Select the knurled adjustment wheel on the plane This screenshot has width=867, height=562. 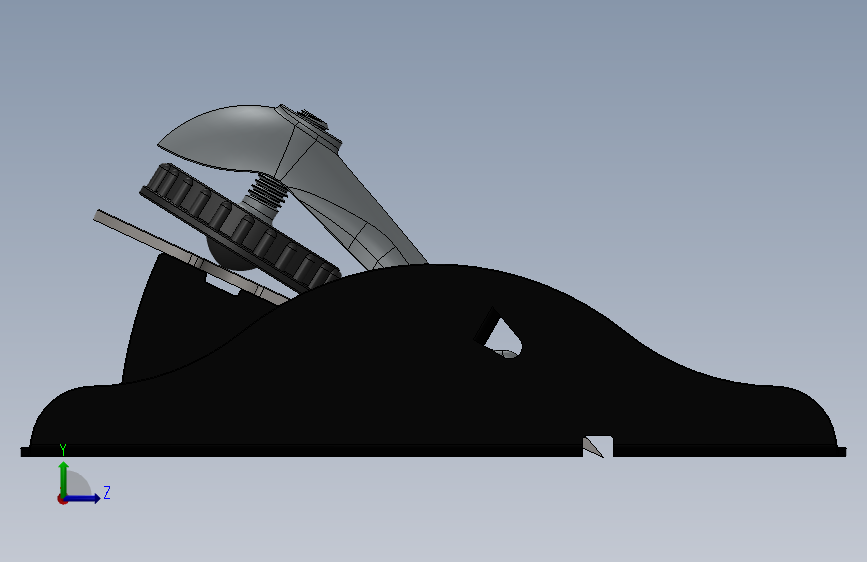coord(239,227)
